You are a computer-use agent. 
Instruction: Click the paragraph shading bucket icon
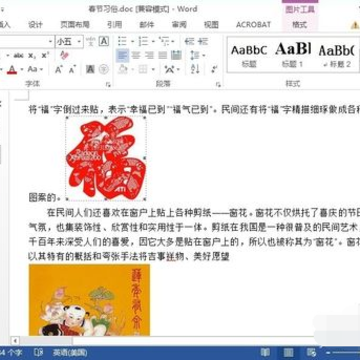123,69
